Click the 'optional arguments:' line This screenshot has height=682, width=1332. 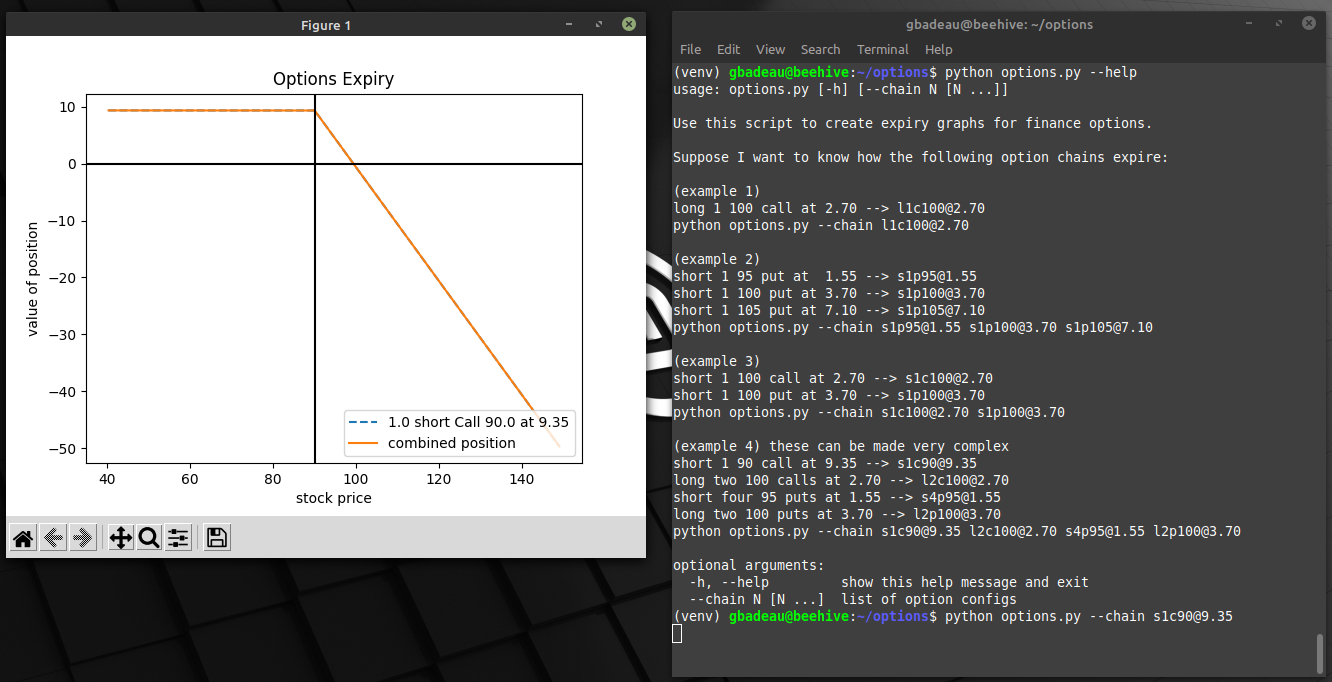click(749, 565)
